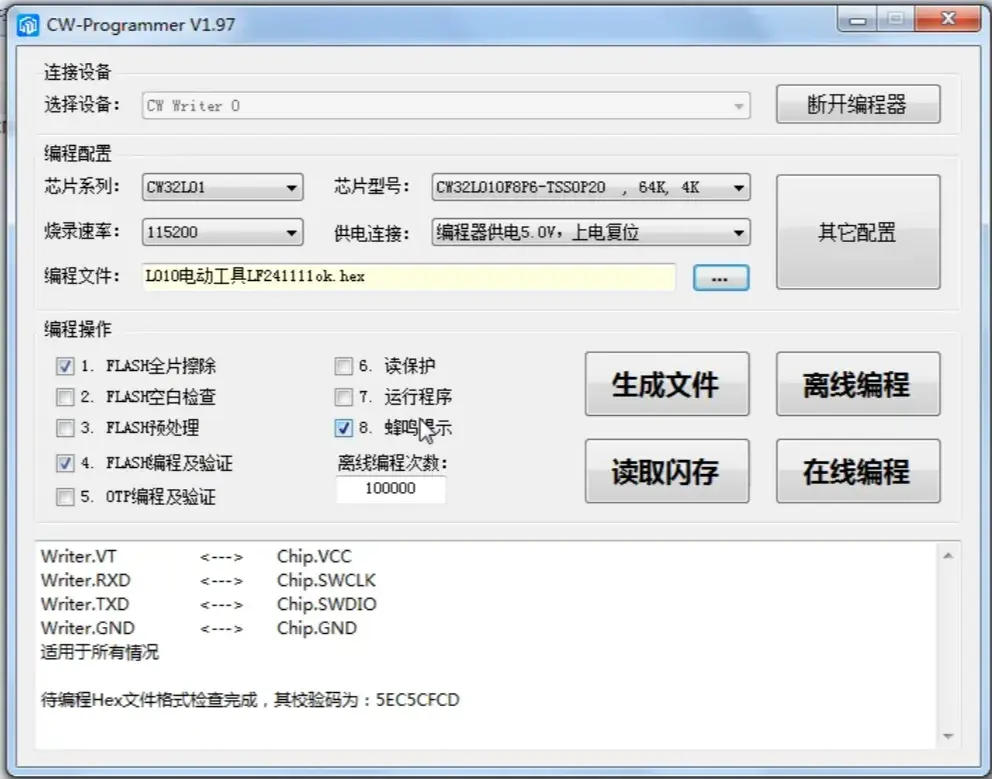Uncheck the 蜂鸣提示 checkbox

(343, 428)
